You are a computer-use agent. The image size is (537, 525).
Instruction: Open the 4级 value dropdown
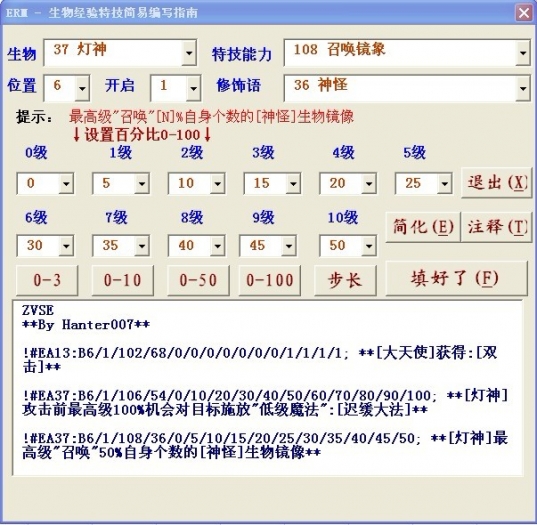coord(369,184)
